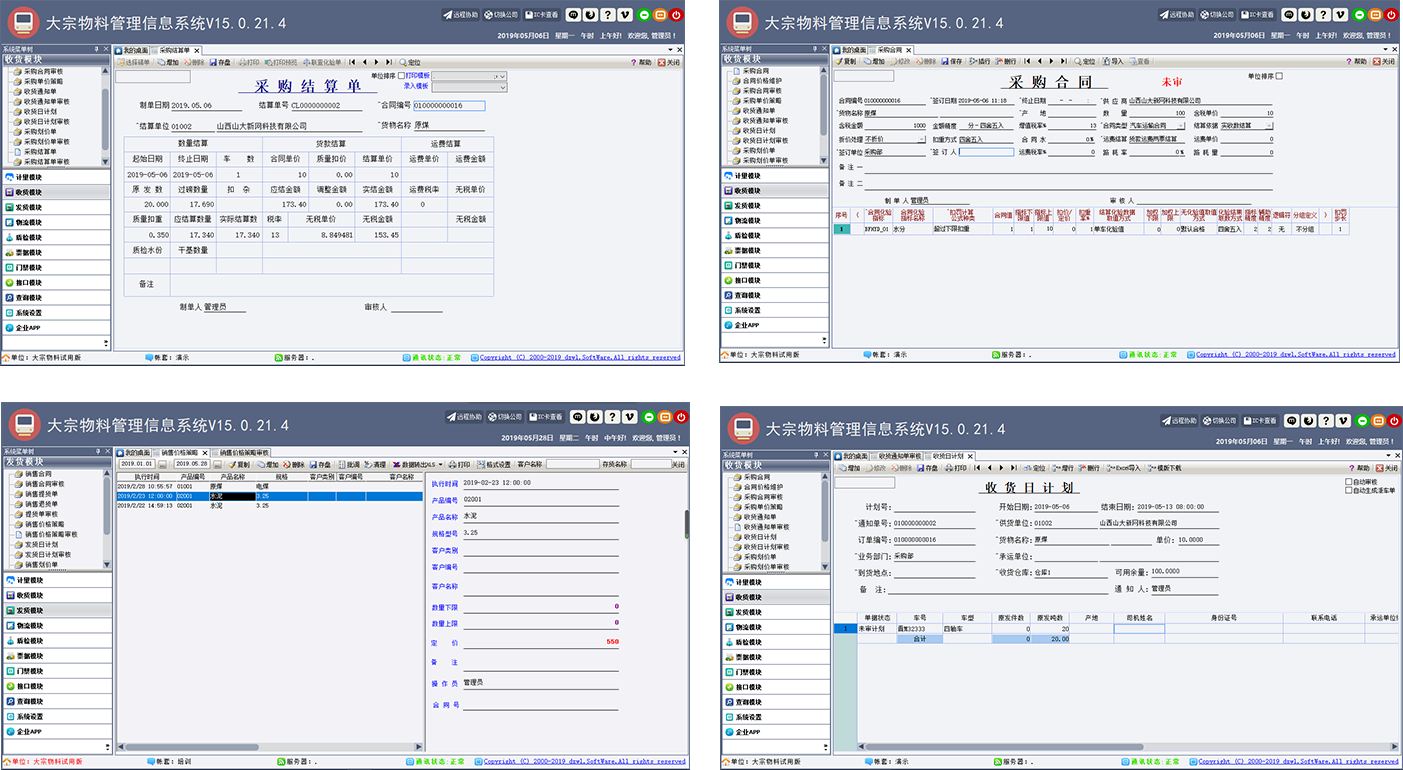
Task: Open 录入模板 dropdown in 采购结算单 window
Action: click(503, 87)
